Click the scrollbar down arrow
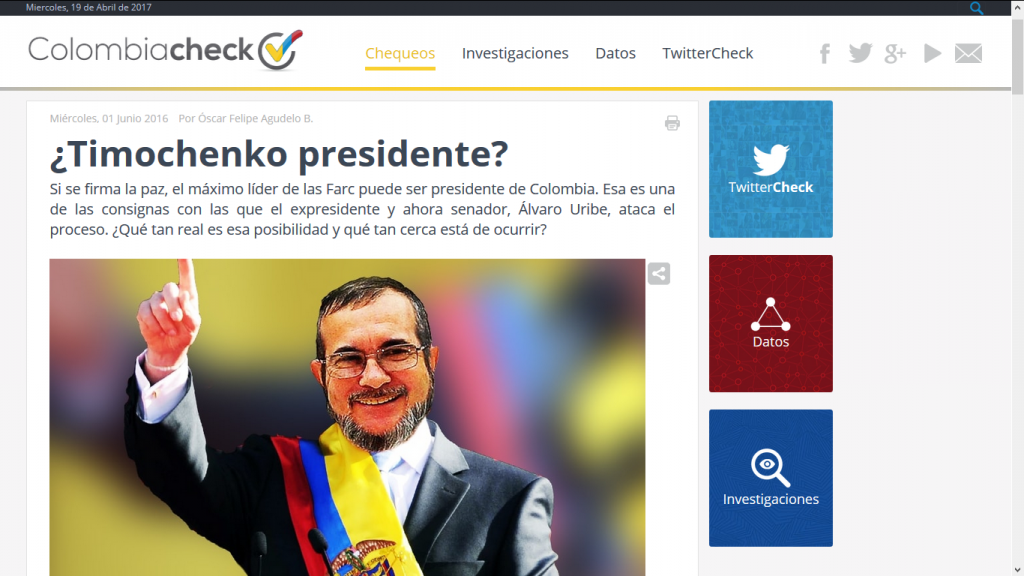 [x=1017, y=569]
